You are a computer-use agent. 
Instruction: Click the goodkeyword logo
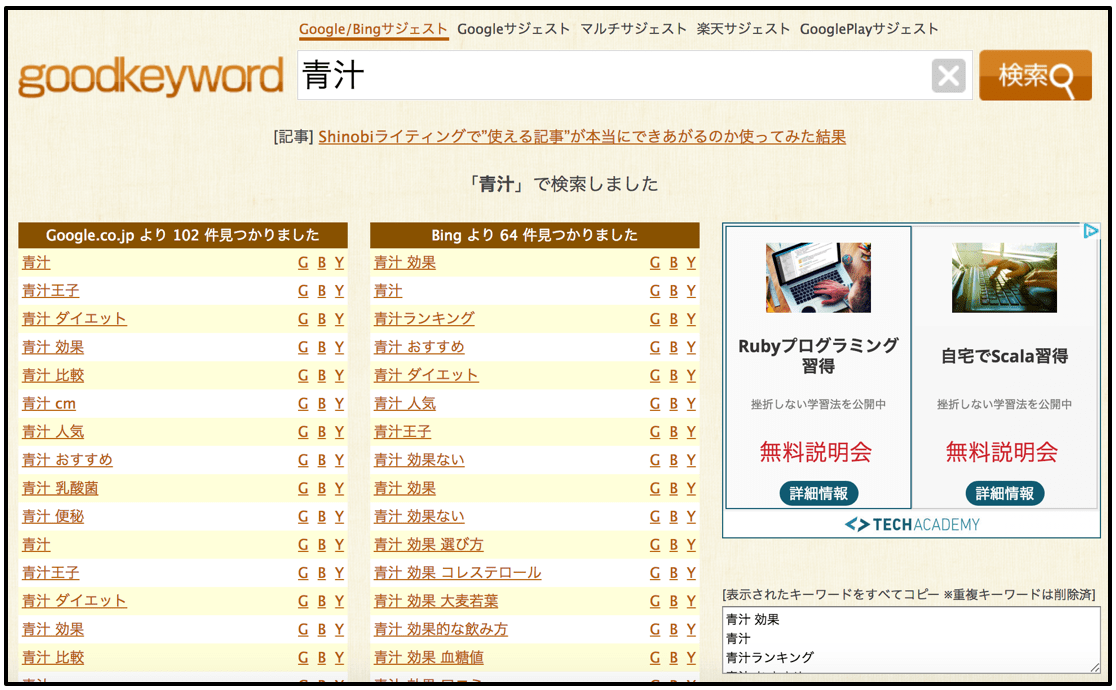tap(151, 77)
